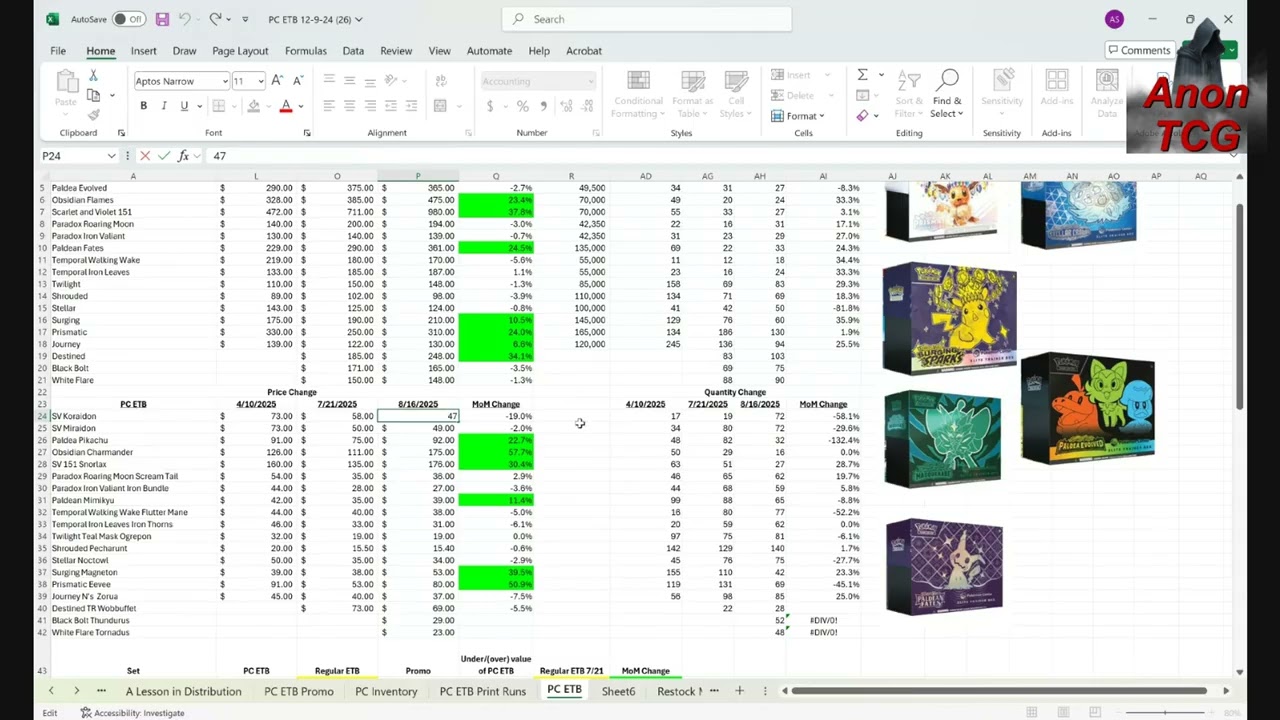1280x720 pixels.
Task: Click the Copy icon in Clipboard group
Action: 93,95
